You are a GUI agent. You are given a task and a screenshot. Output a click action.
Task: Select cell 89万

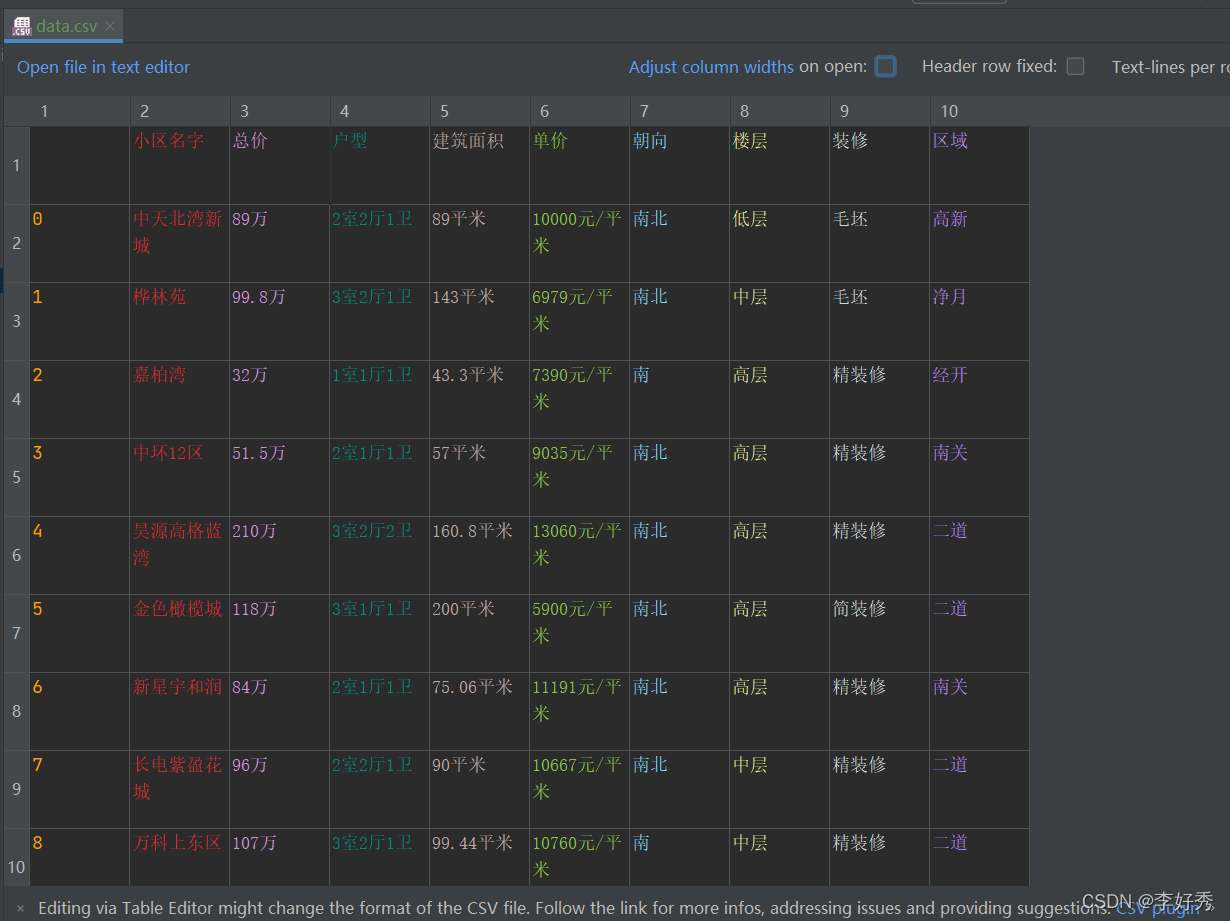click(x=280, y=243)
